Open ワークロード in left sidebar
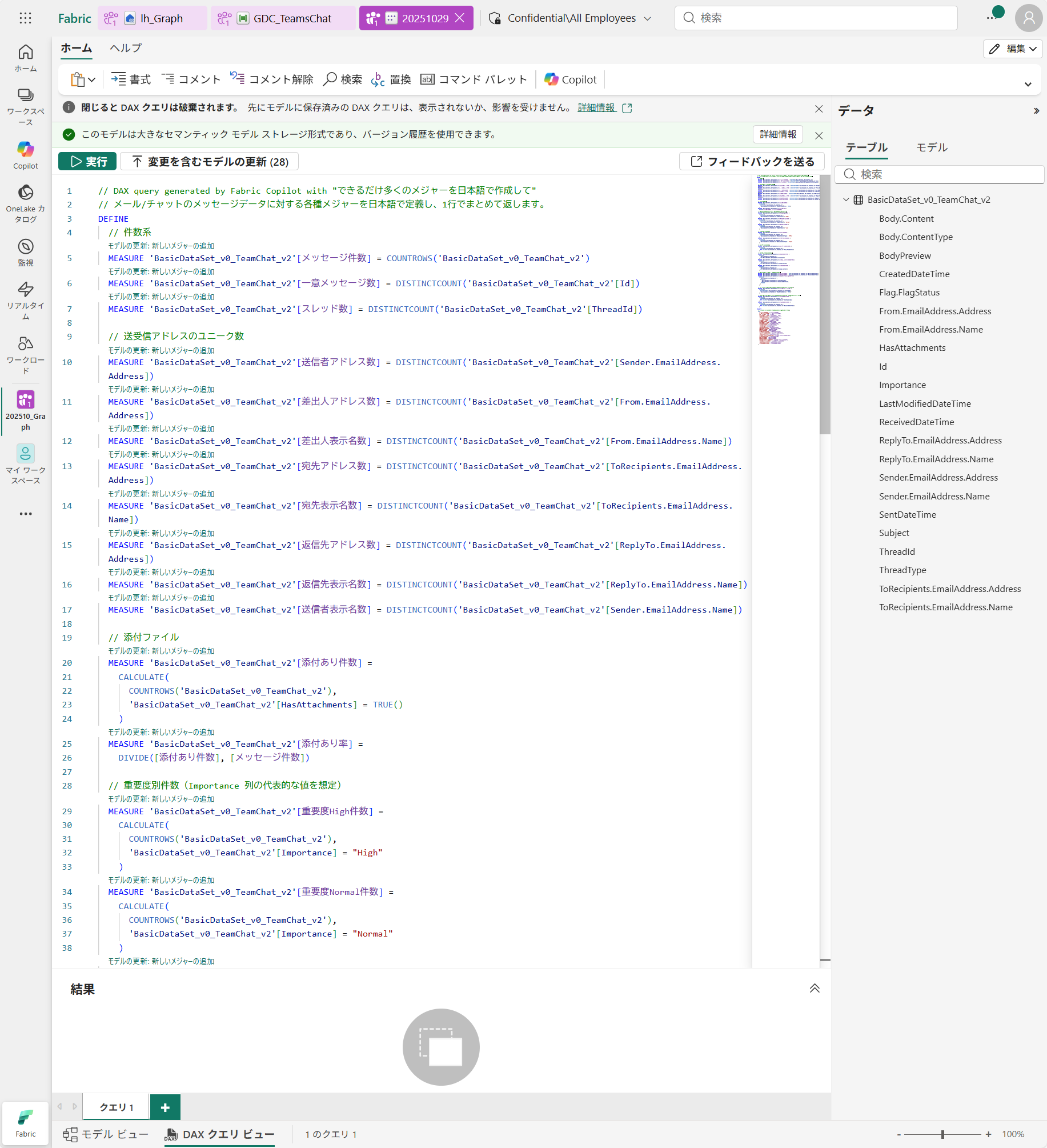 (x=26, y=355)
